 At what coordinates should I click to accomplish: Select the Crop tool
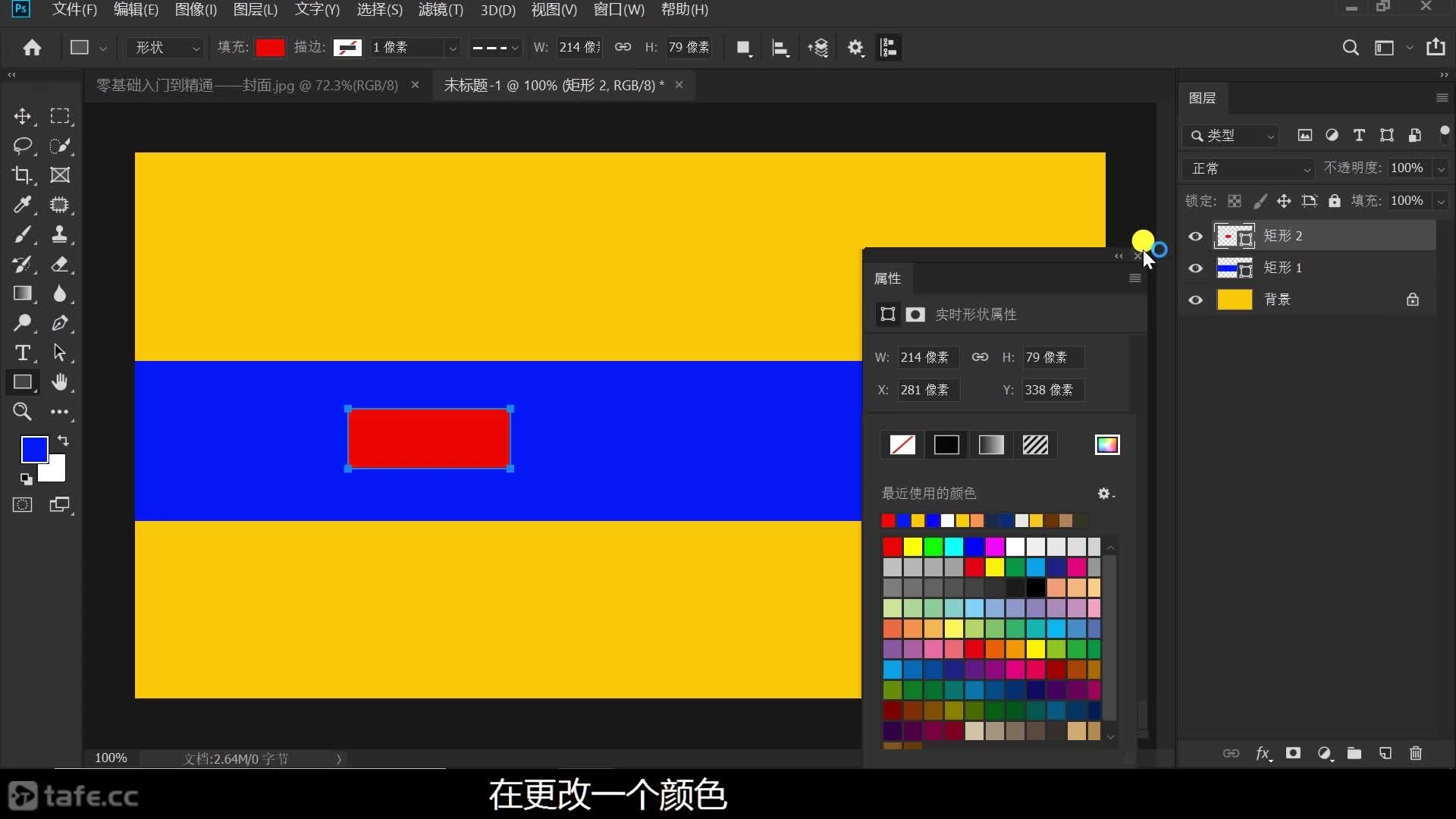pyautogui.click(x=22, y=175)
